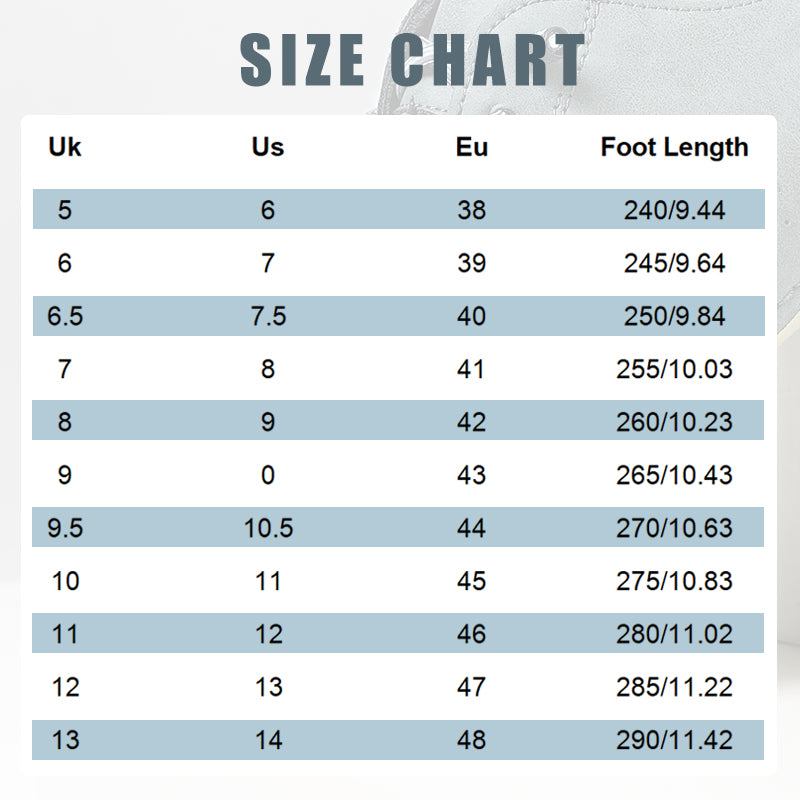This screenshot has width=800, height=800.
Task: Click the 260/10.23 foot length cell
Action: (674, 422)
